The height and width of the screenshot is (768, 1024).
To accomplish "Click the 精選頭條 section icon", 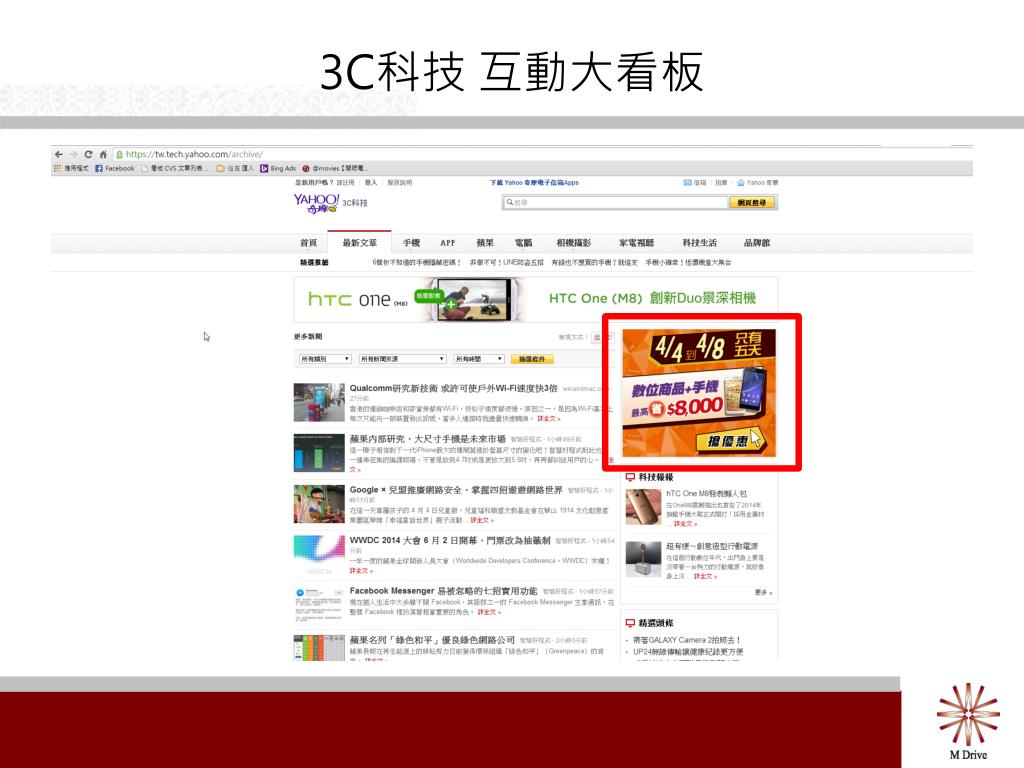I will (630, 623).
